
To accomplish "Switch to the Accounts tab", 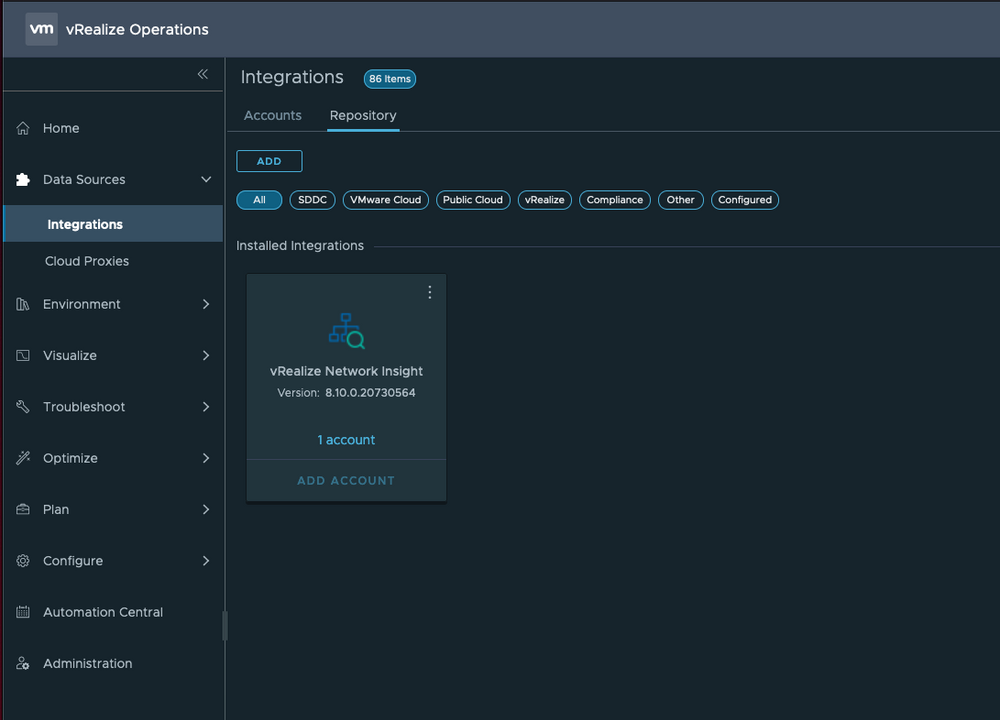I will (x=273, y=115).
